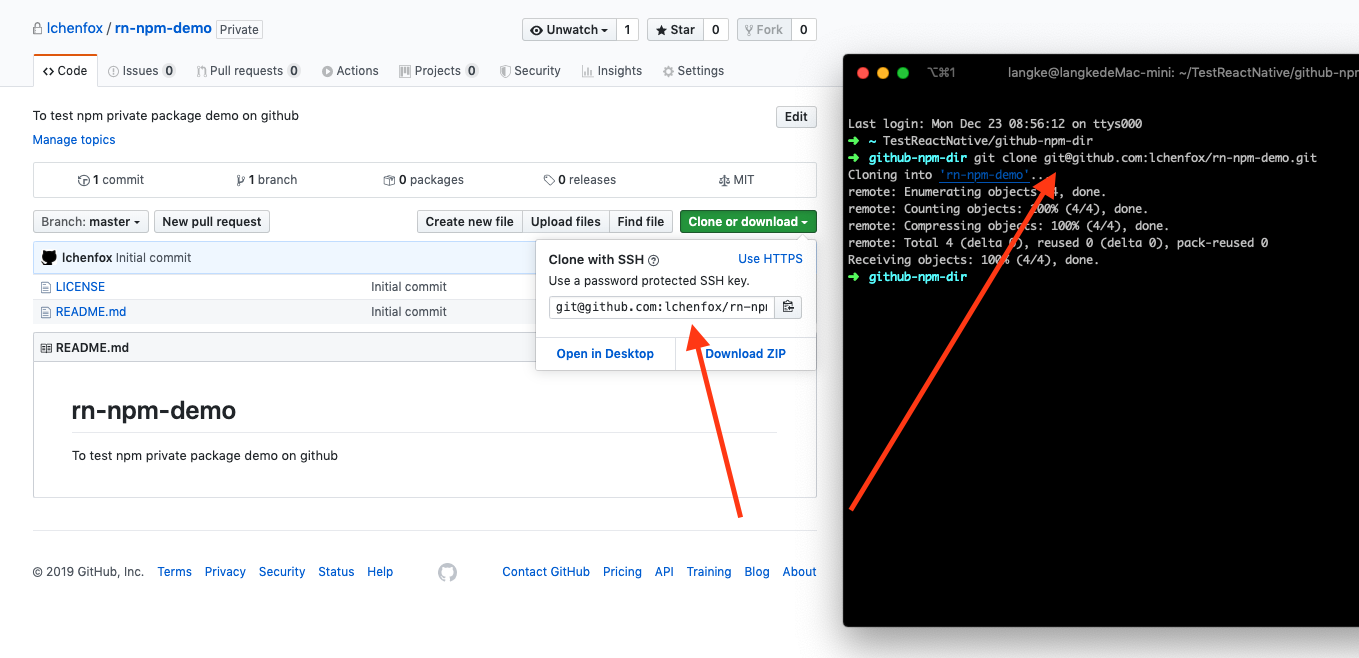Go to the Actions tab
This screenshot has width=1359, height=658.
[x=350, y=71]
